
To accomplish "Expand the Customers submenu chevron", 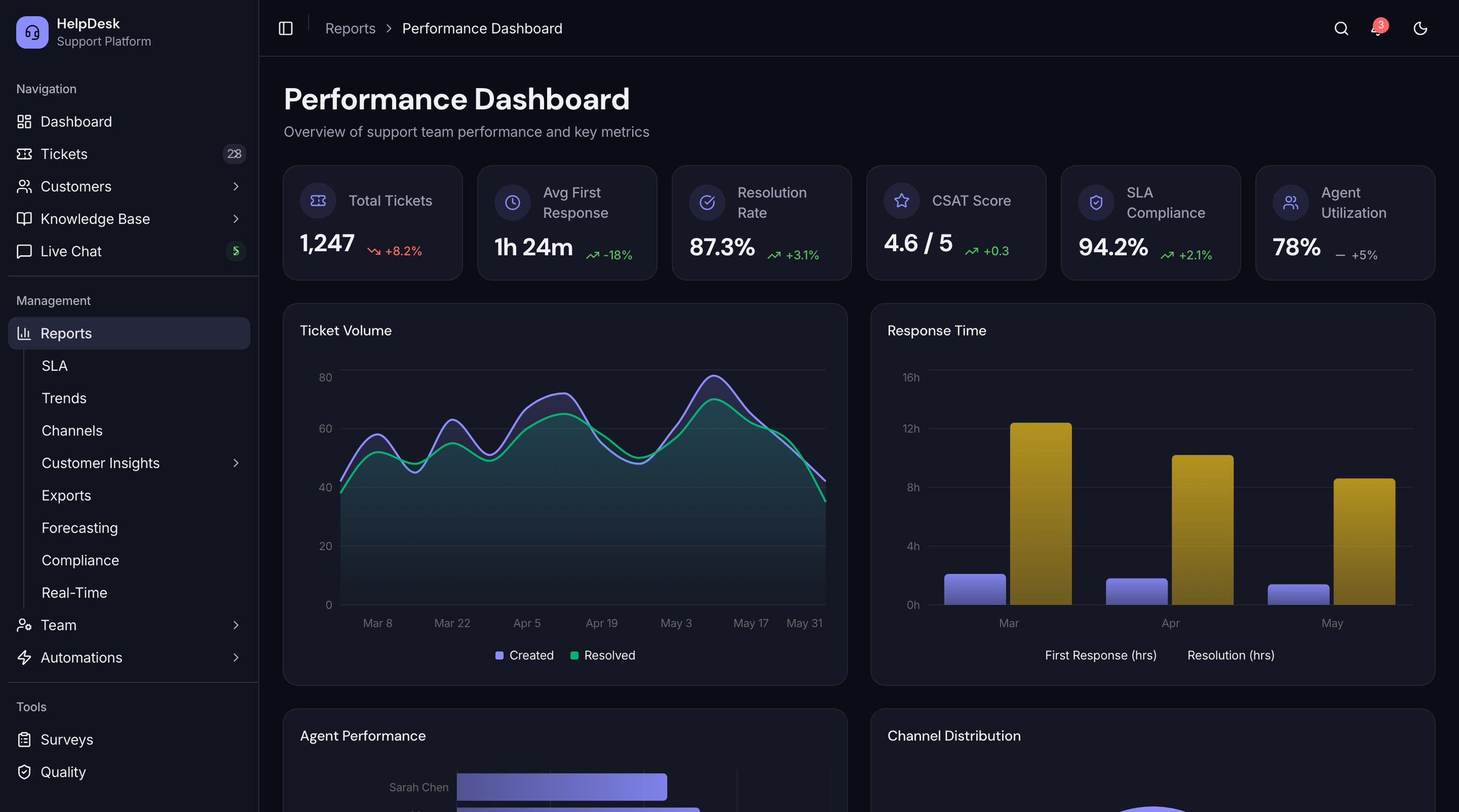I will pyautogui.click(x=236, y=186).
